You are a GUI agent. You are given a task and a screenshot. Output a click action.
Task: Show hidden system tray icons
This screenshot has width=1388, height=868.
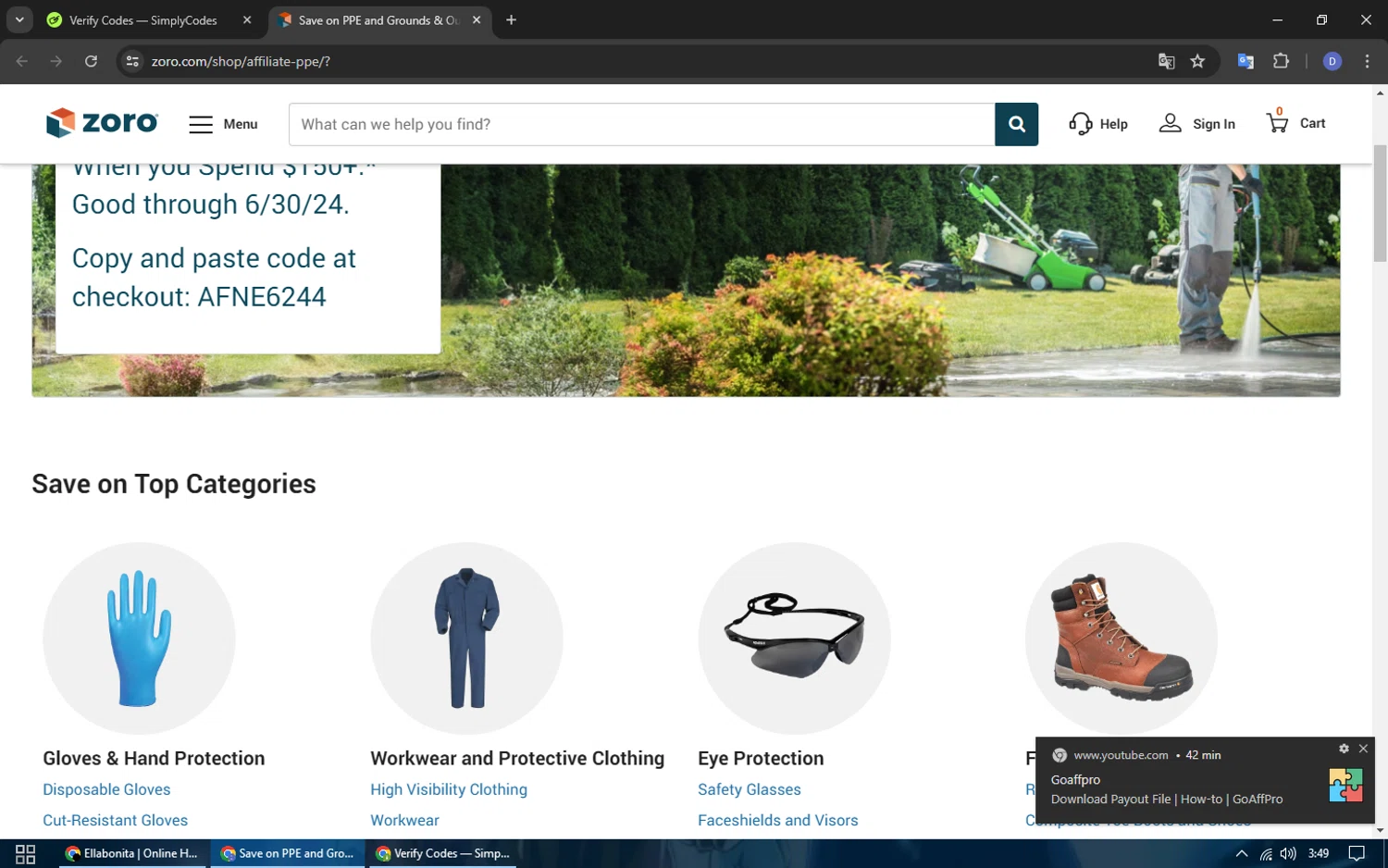(1242, 853)
